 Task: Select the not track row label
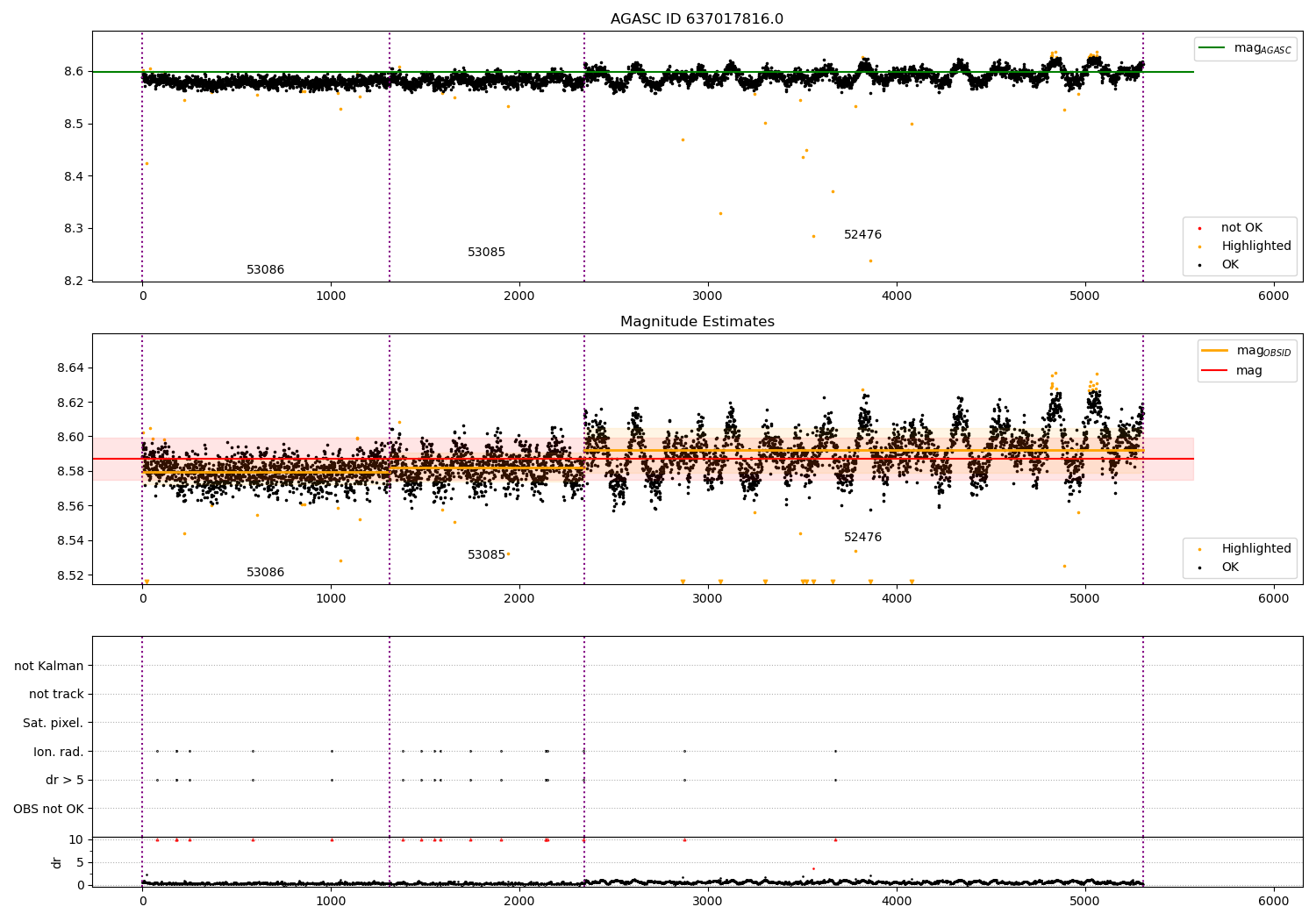[56, 695]
